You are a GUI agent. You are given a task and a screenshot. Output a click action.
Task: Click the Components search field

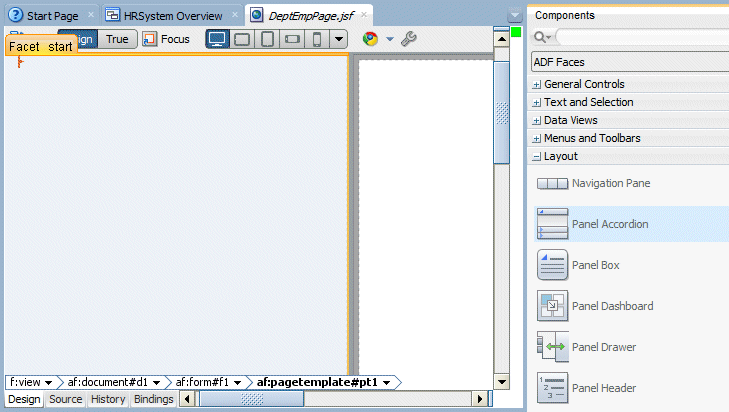point(643,37)
